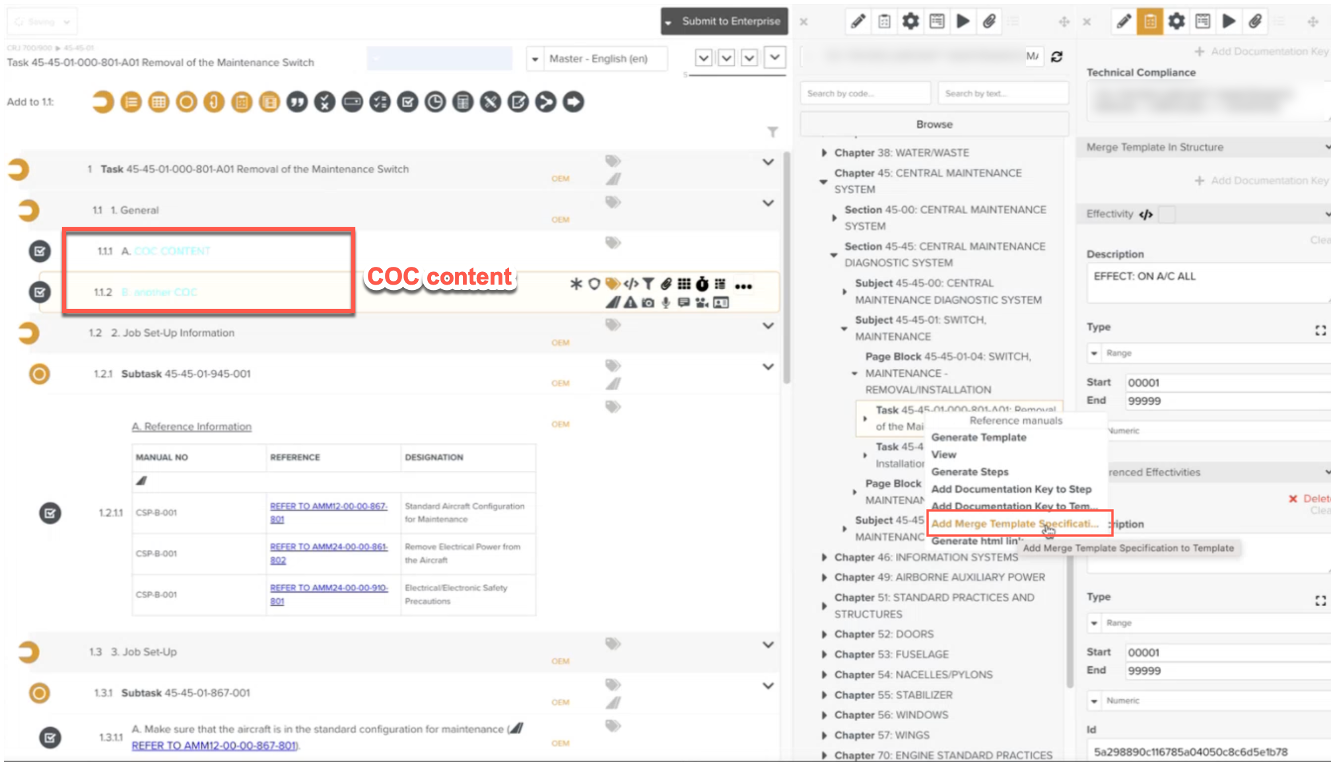1332x770 pixels.
Task: Collapse the 1.2 Job Set-Up Information section
Action: click(768, 326)
